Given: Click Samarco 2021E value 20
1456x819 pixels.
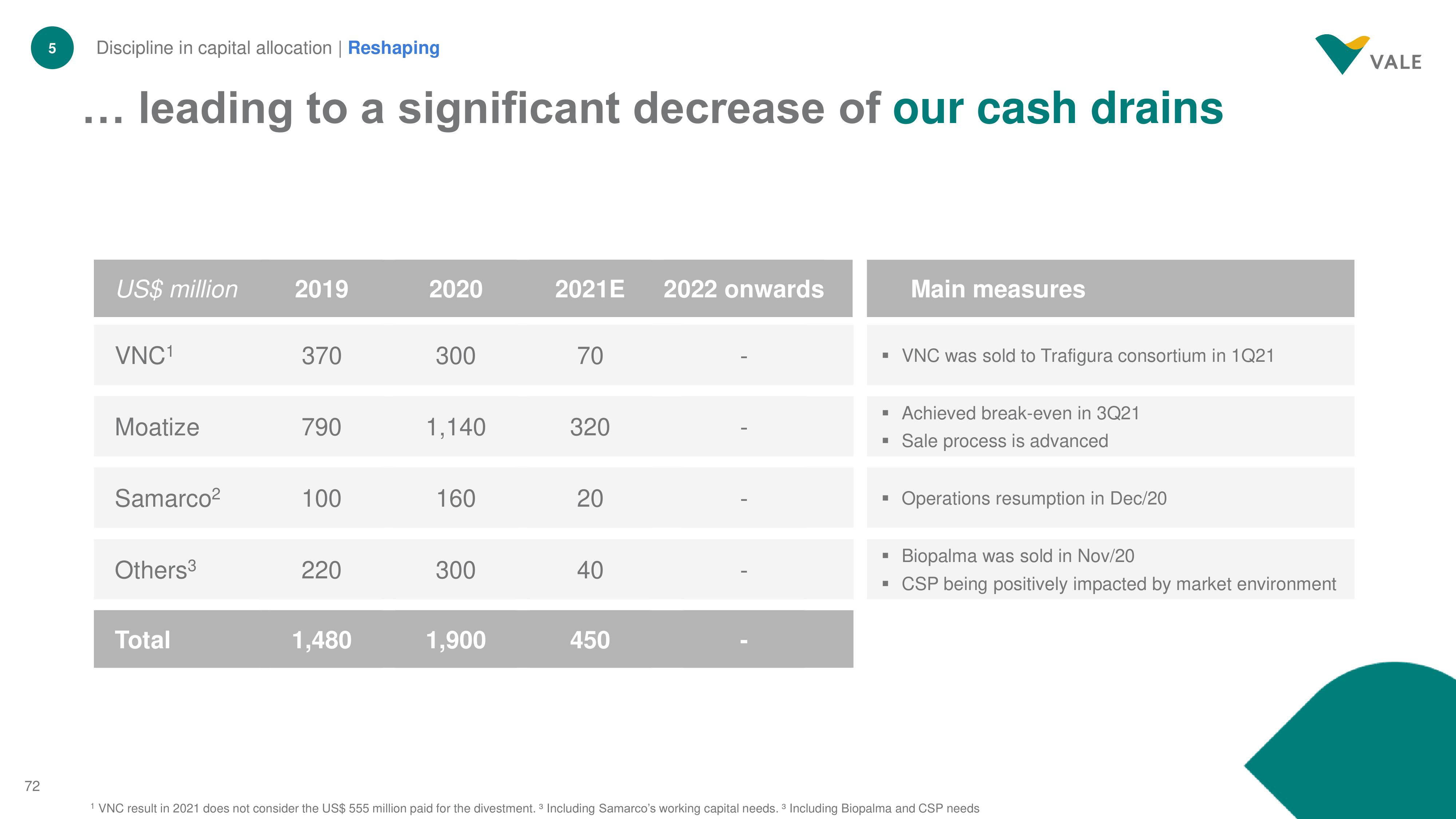Looking at the screenshot, I should (x=590, y=499).
